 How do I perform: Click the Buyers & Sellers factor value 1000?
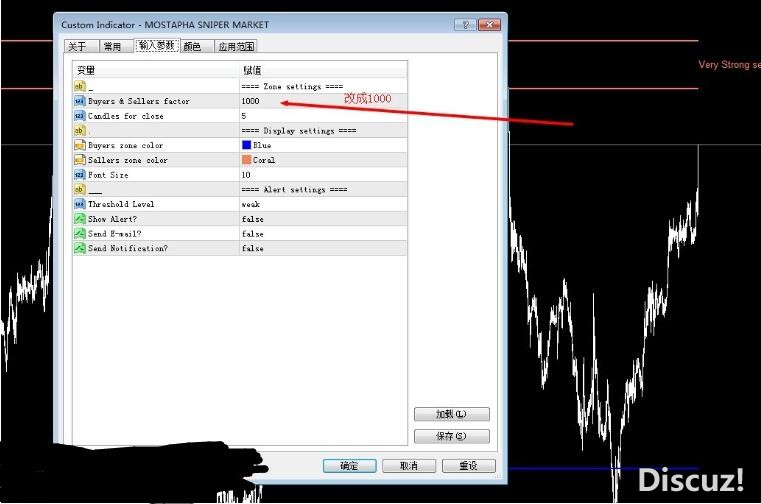(x=250, y=101)
